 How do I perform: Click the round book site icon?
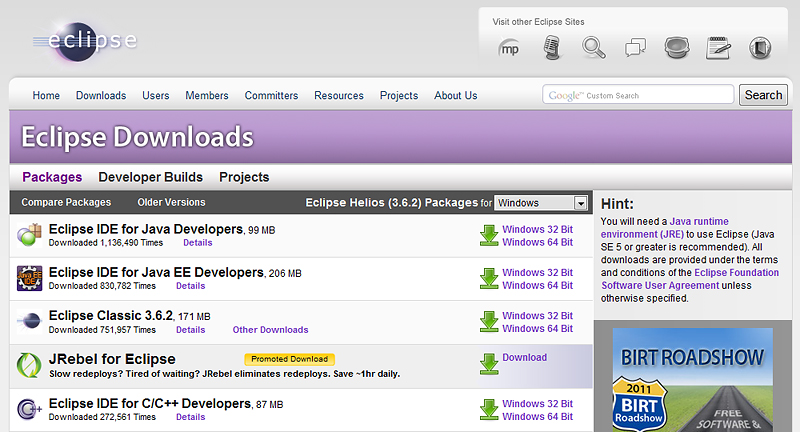point(760,48)
